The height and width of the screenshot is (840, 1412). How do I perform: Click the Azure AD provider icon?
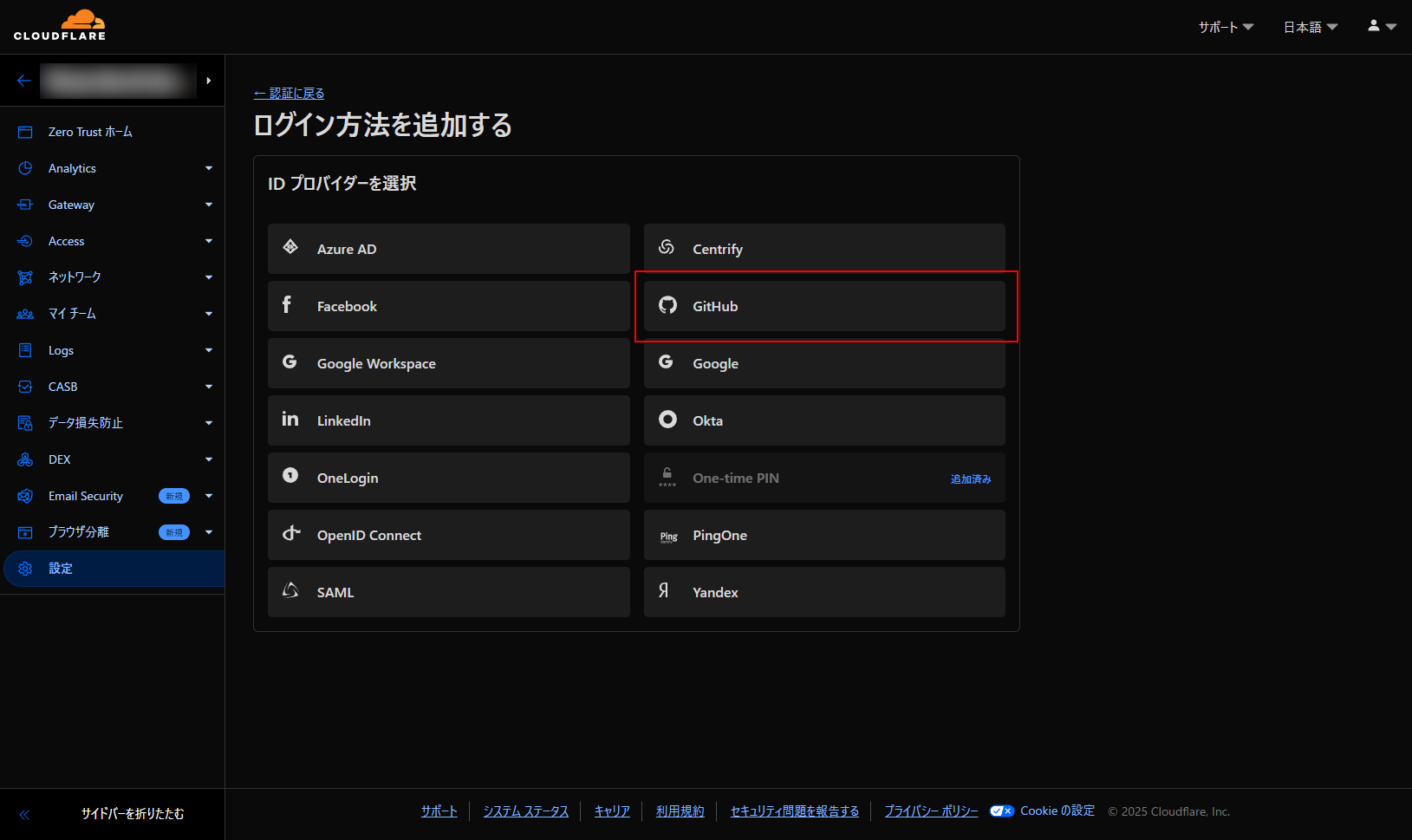click(x=290, y=247)
